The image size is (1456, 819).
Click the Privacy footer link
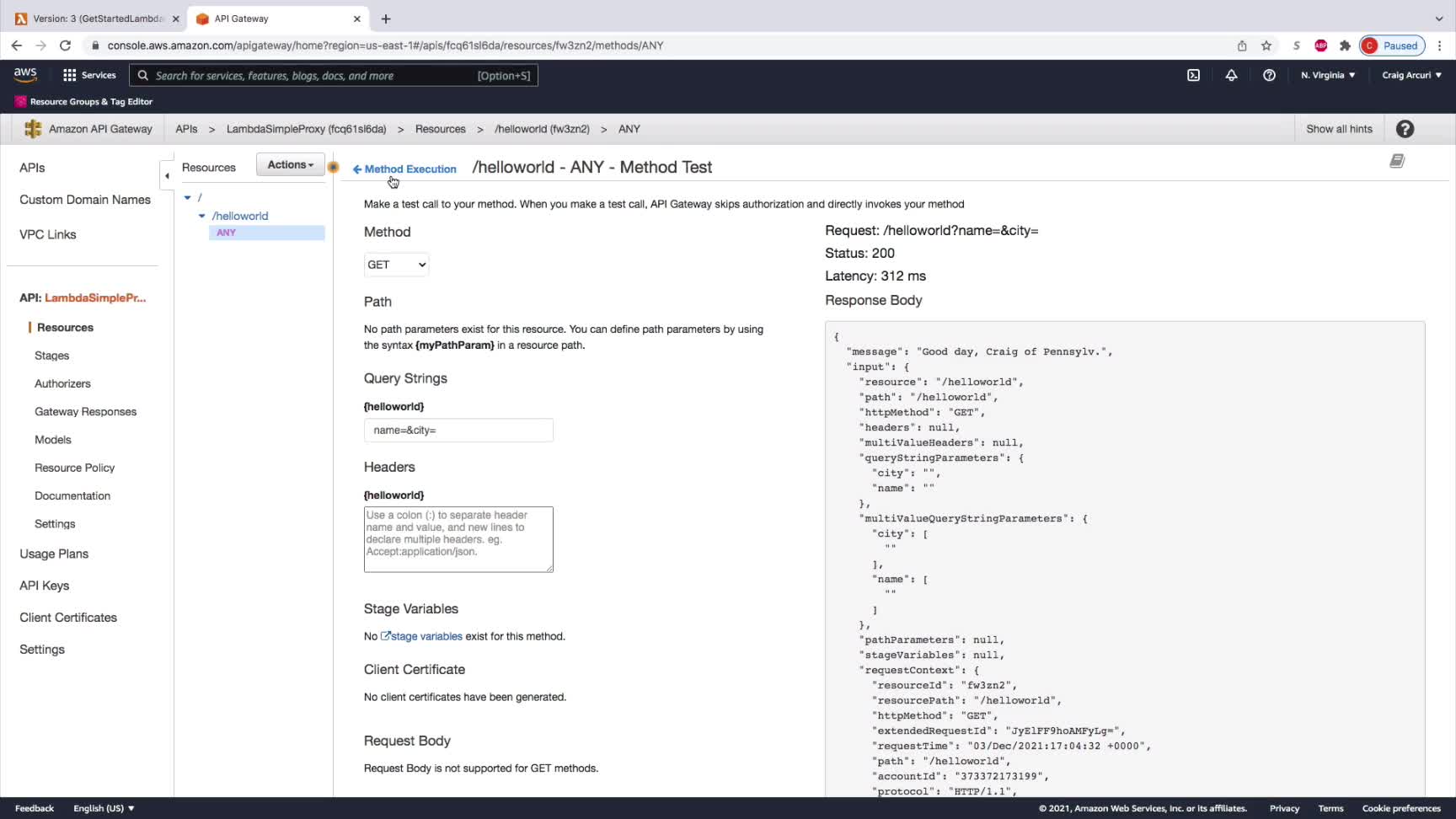1284,808
